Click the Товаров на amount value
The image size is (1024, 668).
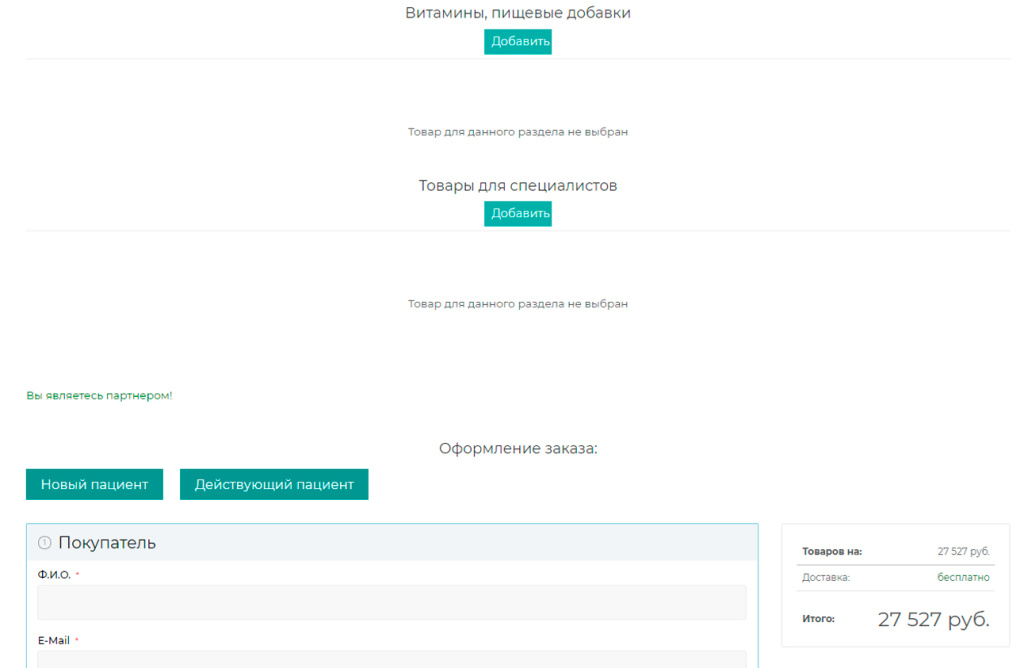coord(963,551)
